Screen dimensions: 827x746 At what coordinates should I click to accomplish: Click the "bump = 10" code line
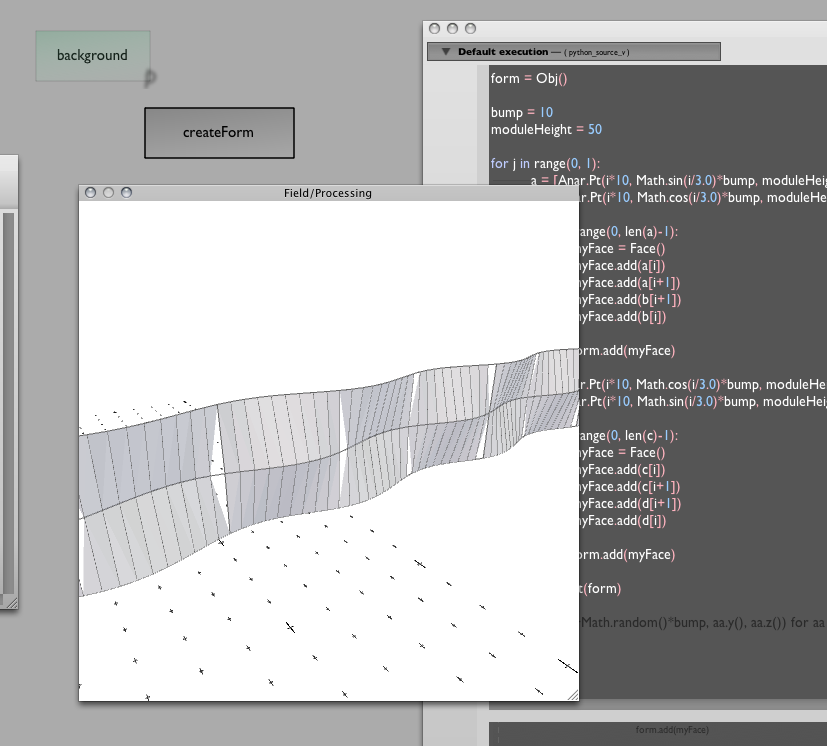pos(522,112)
